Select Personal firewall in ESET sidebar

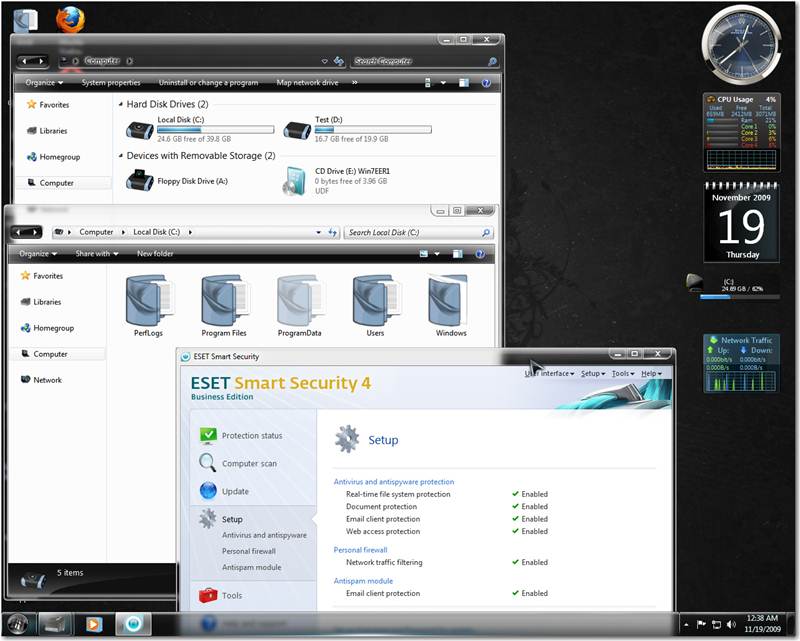tap(248, 551)
